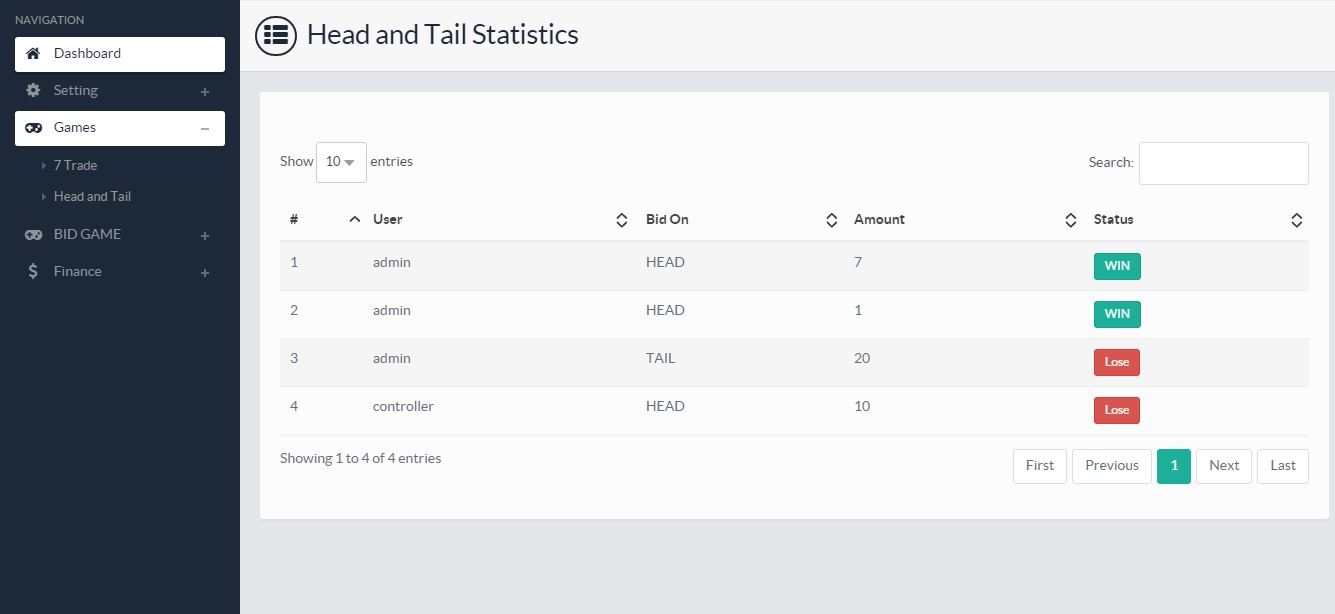
Task: Open the Show entries count dropdown
Action: click(341, 162)
